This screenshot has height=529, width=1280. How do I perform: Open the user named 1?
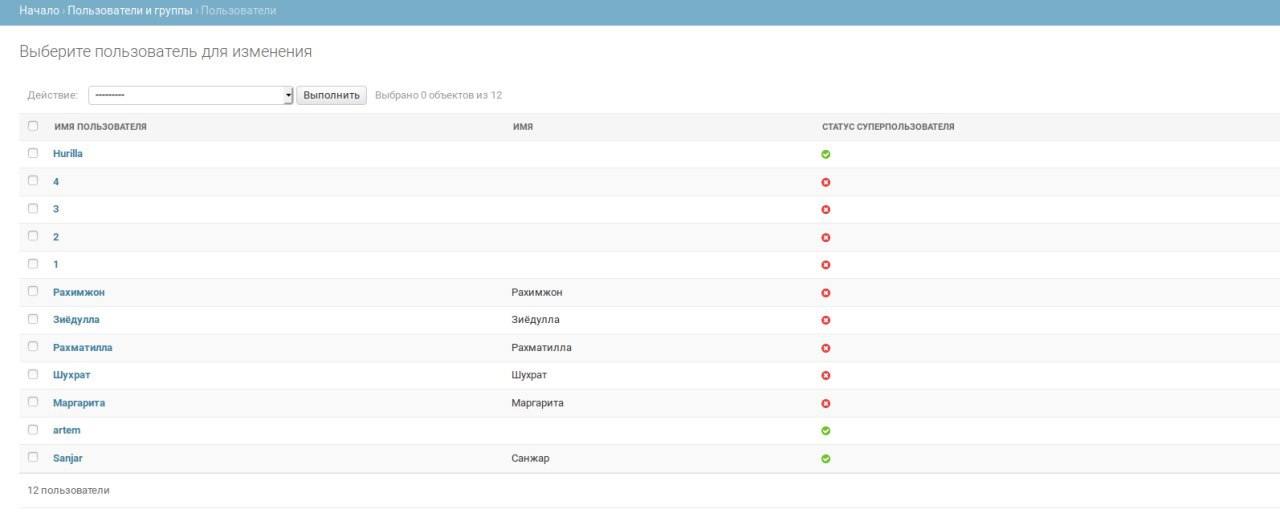56,264
